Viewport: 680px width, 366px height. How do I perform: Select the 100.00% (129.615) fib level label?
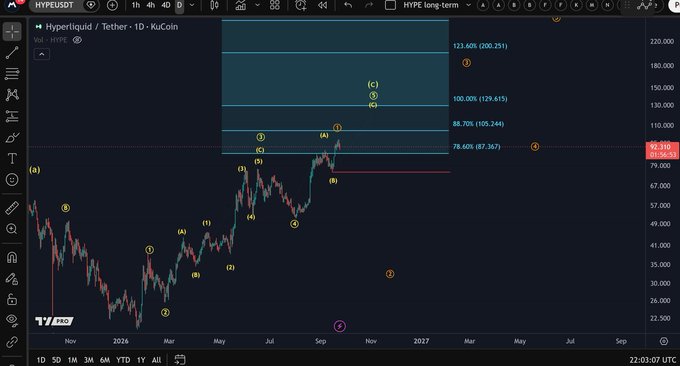480,98
